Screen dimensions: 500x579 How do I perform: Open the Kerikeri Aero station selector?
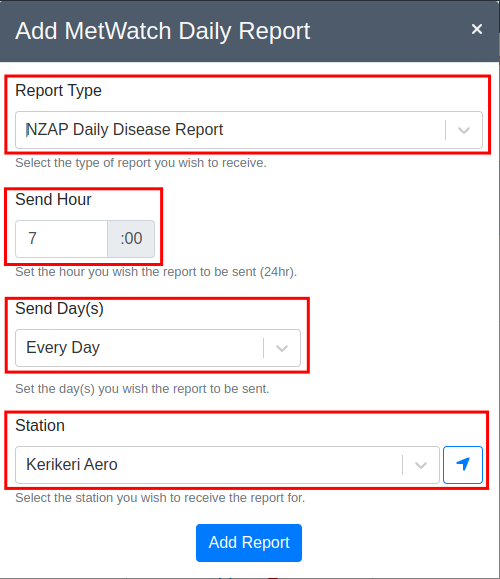[227, 465]
